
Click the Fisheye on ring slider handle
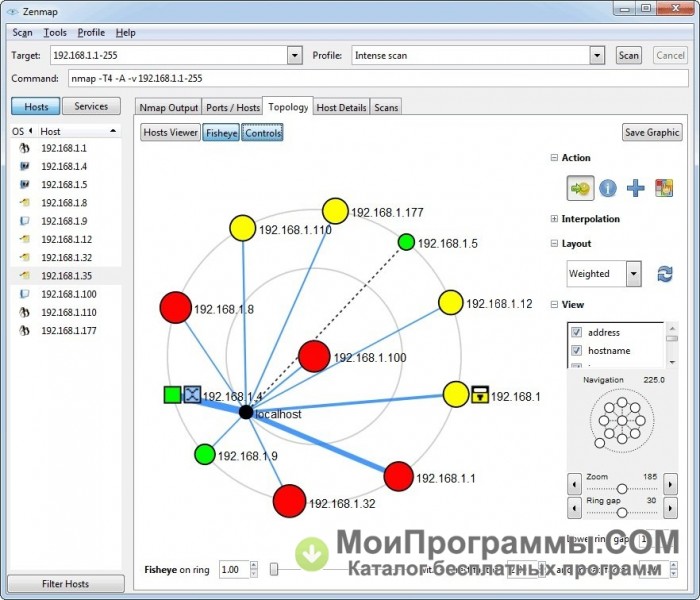pyautogui.click(x=274, y=569)
